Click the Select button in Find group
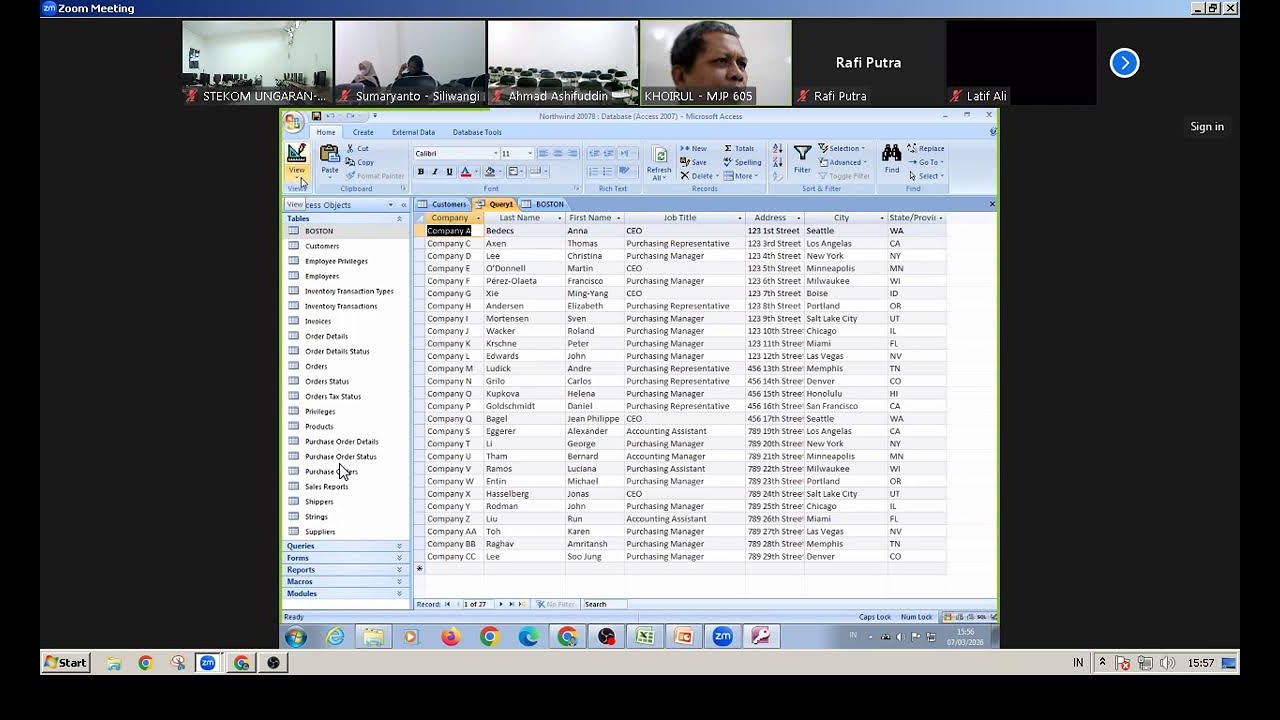 coord(925,176)
